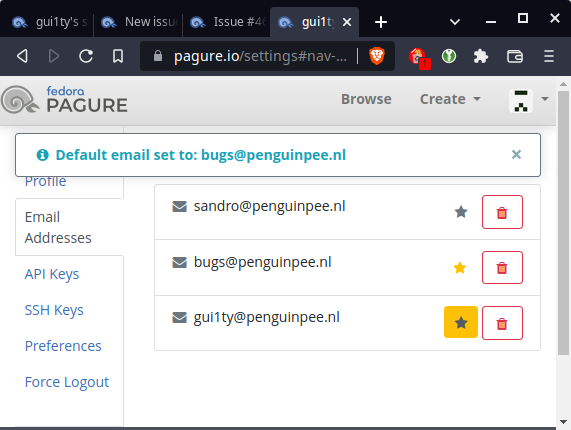Delete the sandro@penguinpee.nl email address
This screenshot has height=430, width=571.
[x=502, y=212]
